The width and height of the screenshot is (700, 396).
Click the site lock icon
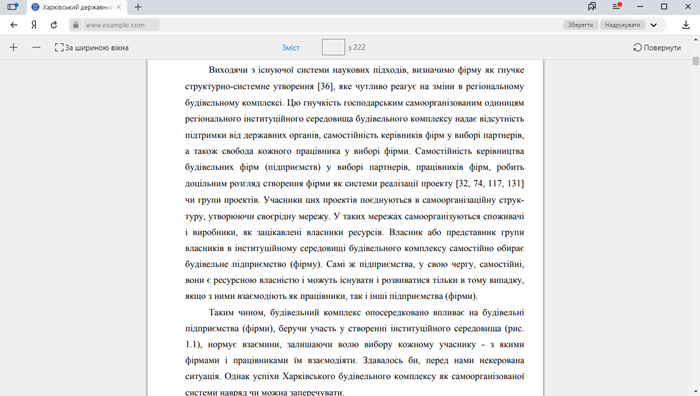(75, 25)
